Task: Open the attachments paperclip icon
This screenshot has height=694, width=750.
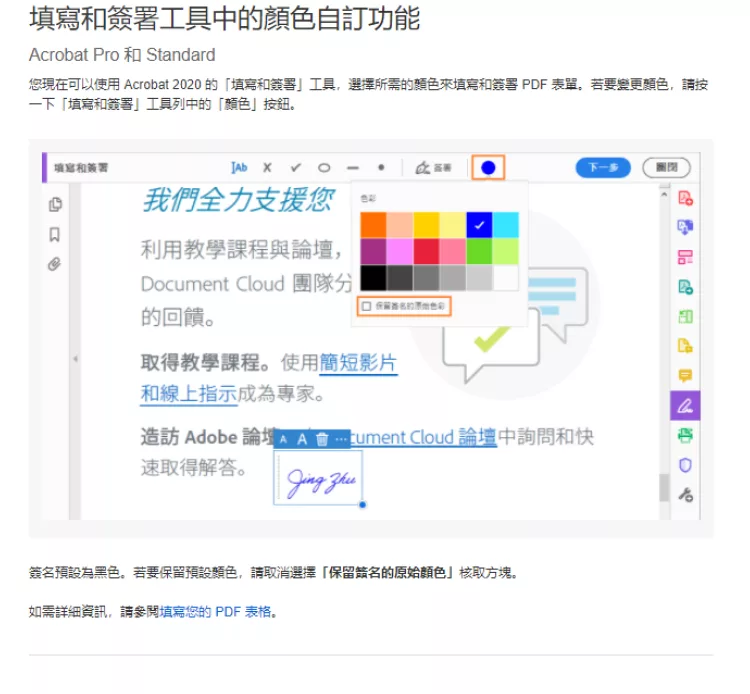Action: pos(55,265)
